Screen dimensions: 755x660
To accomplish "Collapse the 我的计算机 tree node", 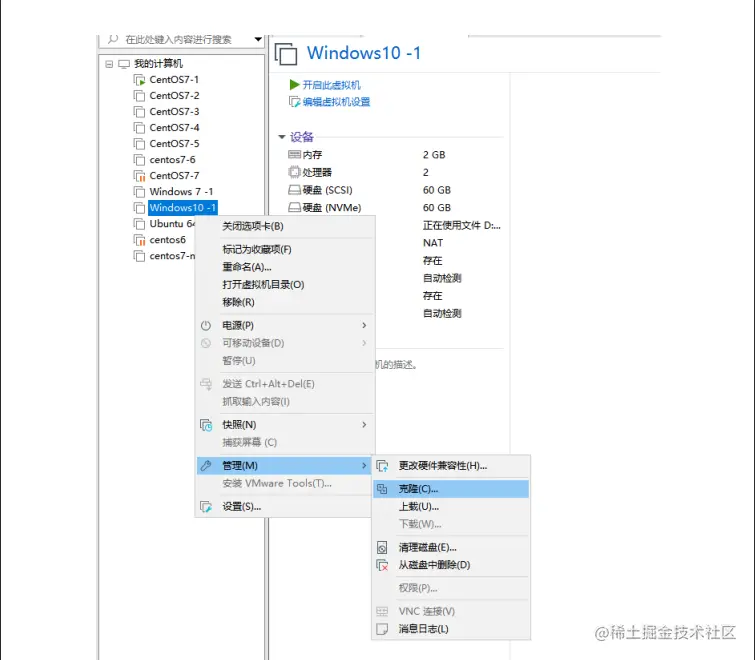I will point(109,64).
